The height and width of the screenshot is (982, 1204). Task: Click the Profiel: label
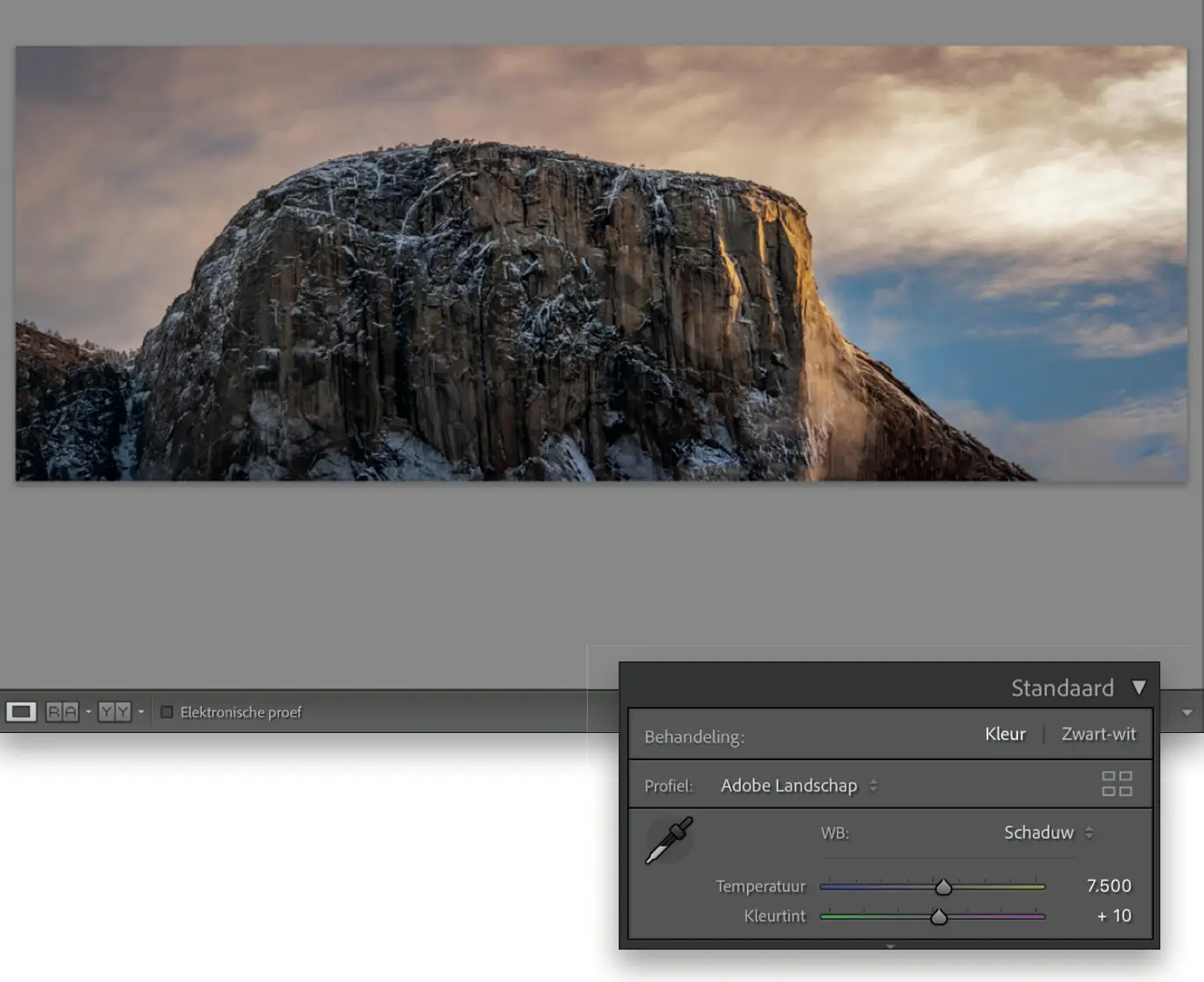pos(668,785)
